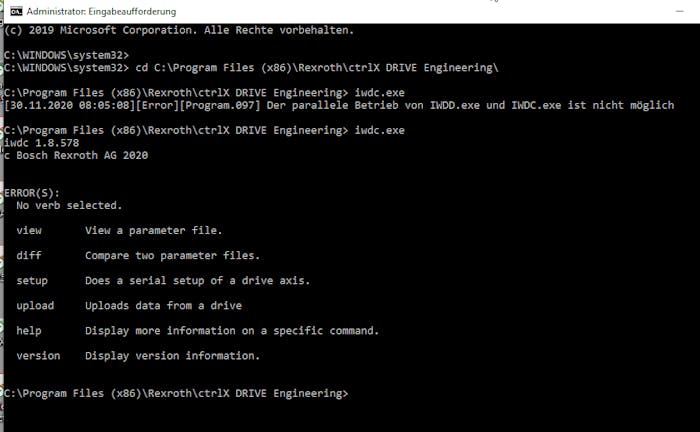The image size is (700, 432).
Task: Click the "view" verb in the list
Action: pyautogui.click(x=29, y=230)
